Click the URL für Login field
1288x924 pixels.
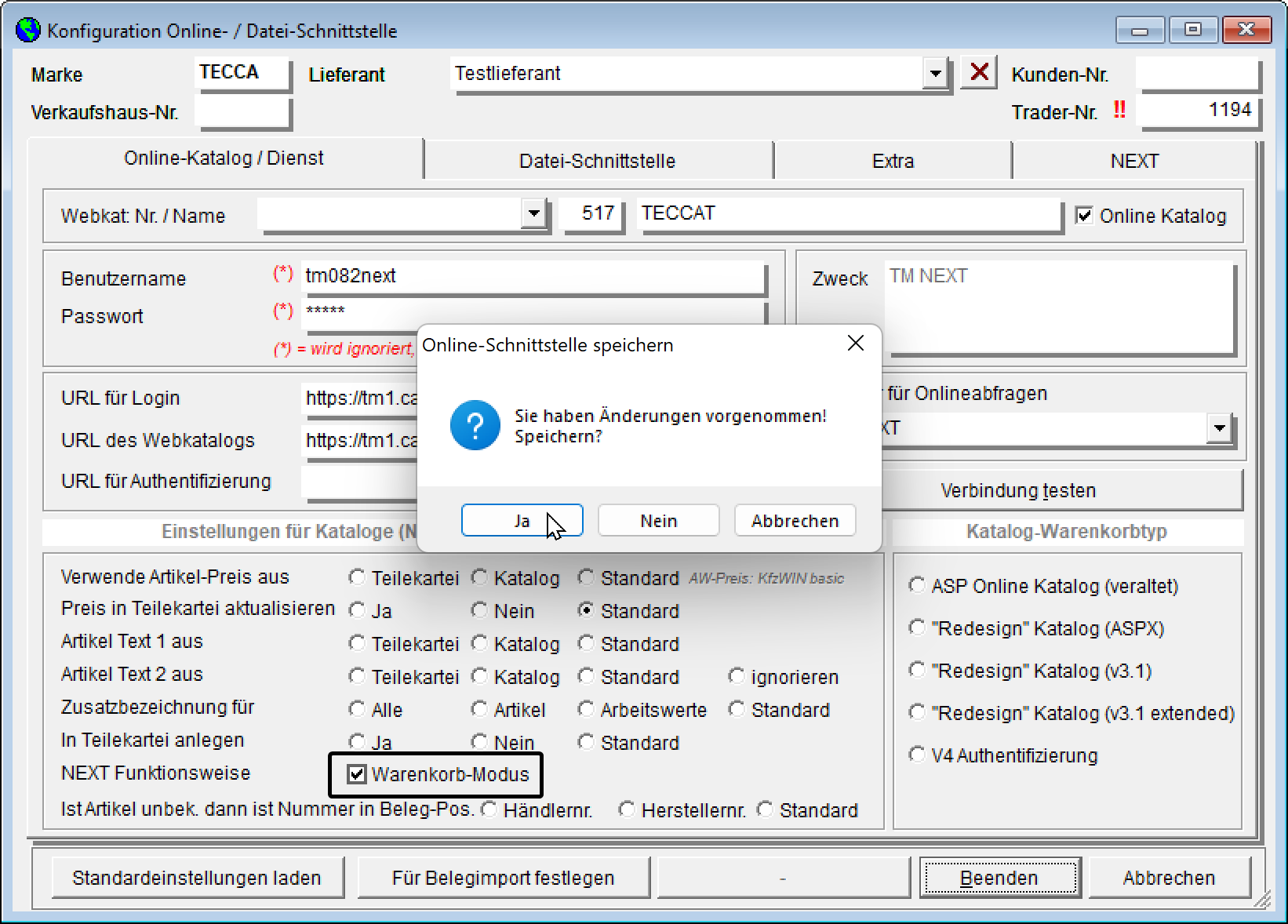[x=359, y=398]
